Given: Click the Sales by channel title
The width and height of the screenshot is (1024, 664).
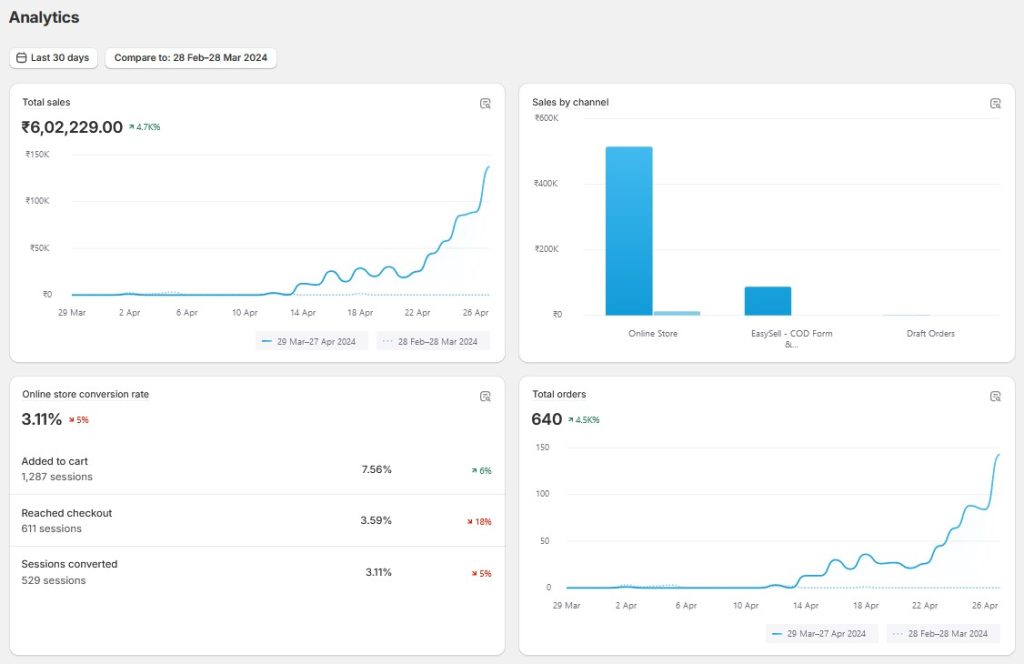Looking at the screenshot, I should [570, 102].
